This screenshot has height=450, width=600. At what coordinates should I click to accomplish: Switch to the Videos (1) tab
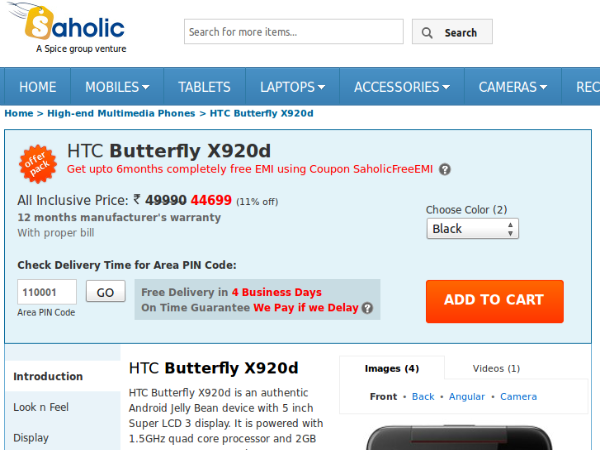tap(496, 368)
